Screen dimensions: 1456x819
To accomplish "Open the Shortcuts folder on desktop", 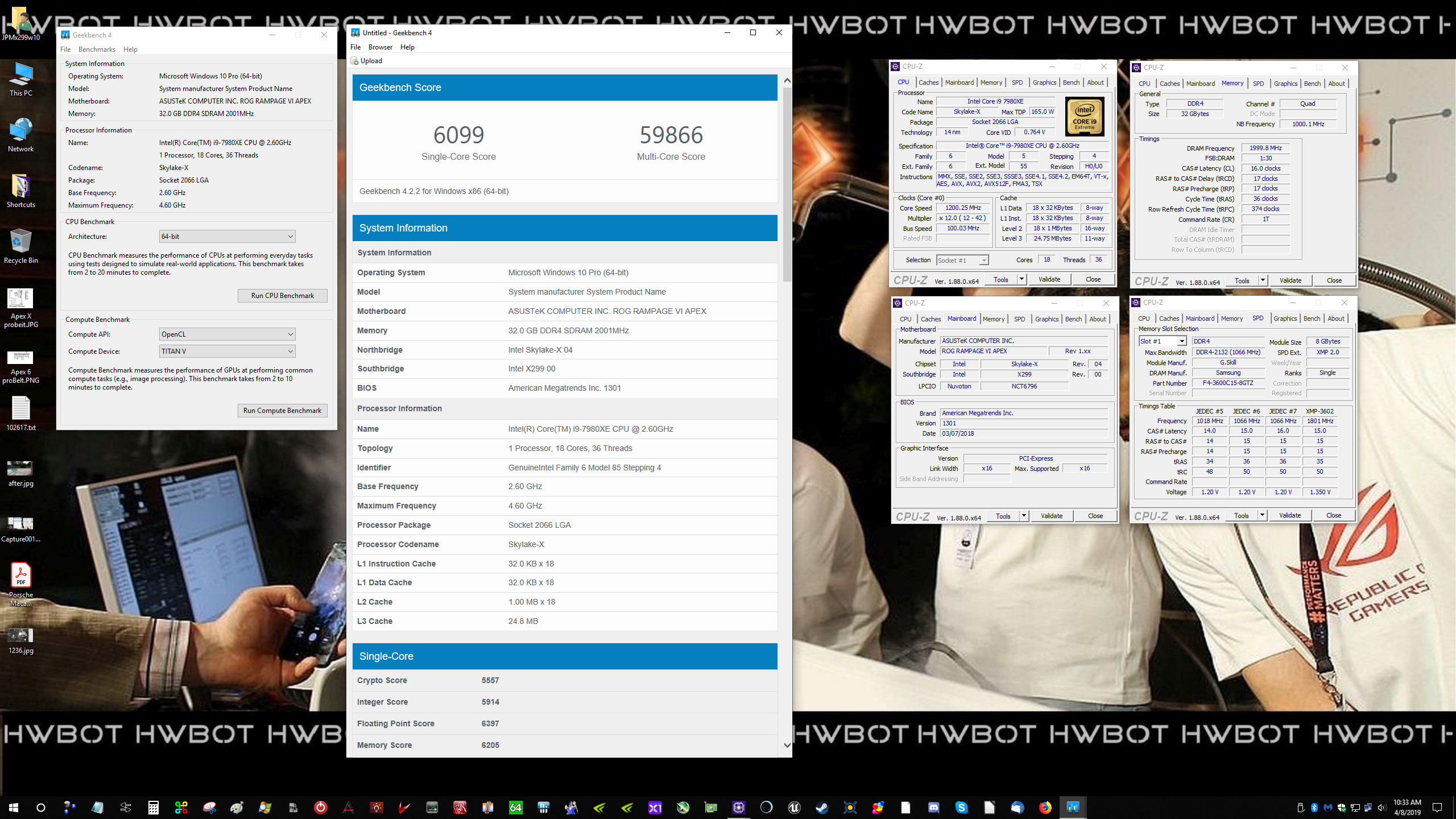I will 21,191.
